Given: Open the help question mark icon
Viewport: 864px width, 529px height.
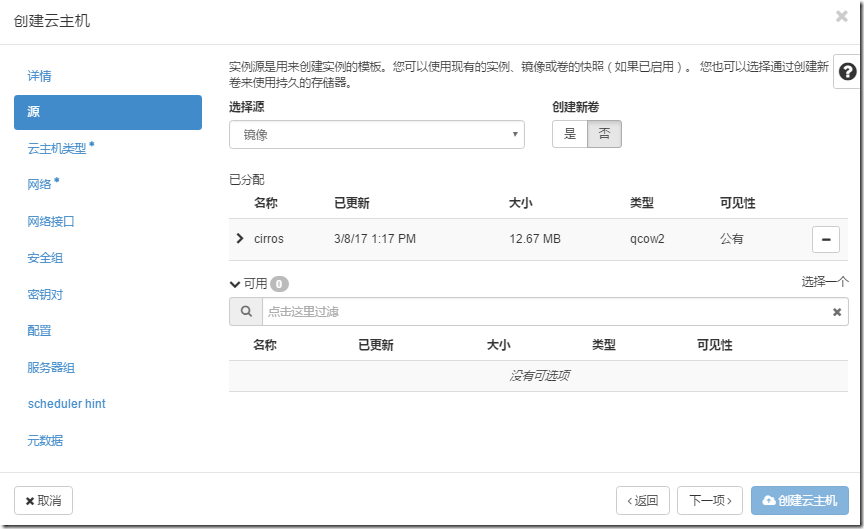Looking at the screenshot, I should pyautogui.click(x=847, y=72).
